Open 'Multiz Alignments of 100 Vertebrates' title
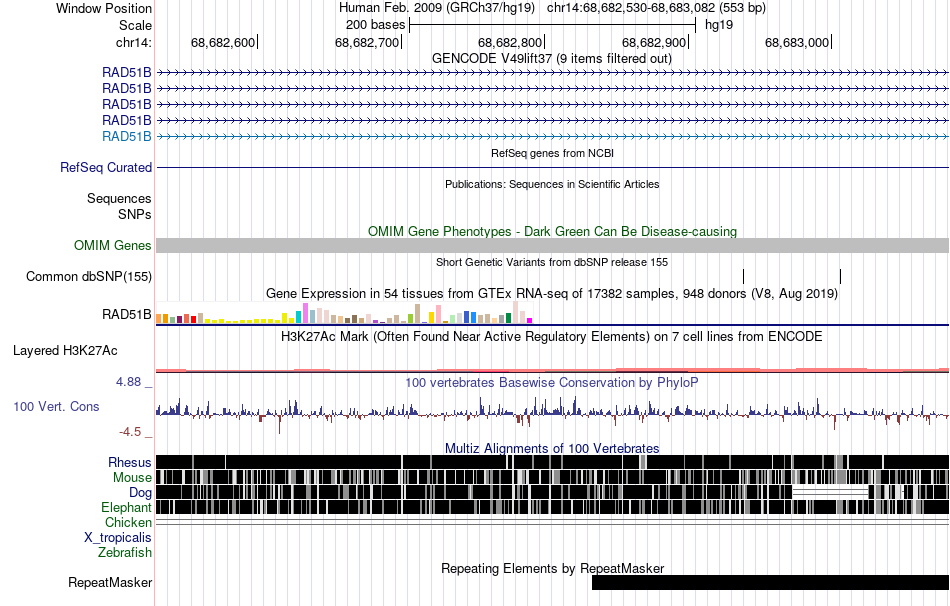 point(552,448)
